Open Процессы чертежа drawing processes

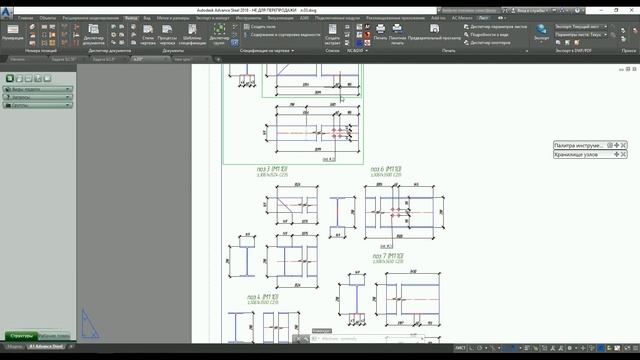(x=167, y=34)
